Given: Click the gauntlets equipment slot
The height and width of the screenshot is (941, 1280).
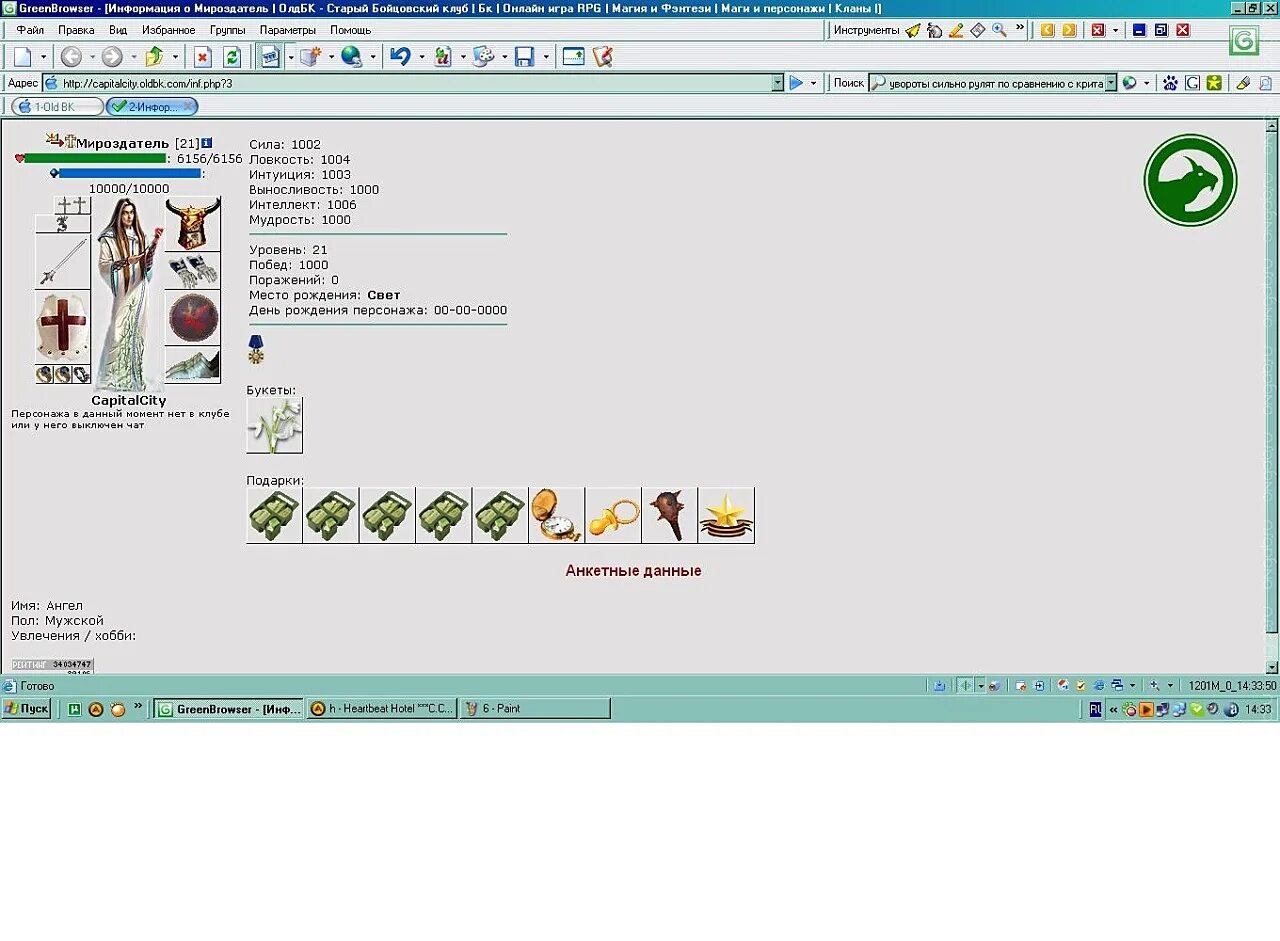Looking at the screenshot, I should (193, 270).
